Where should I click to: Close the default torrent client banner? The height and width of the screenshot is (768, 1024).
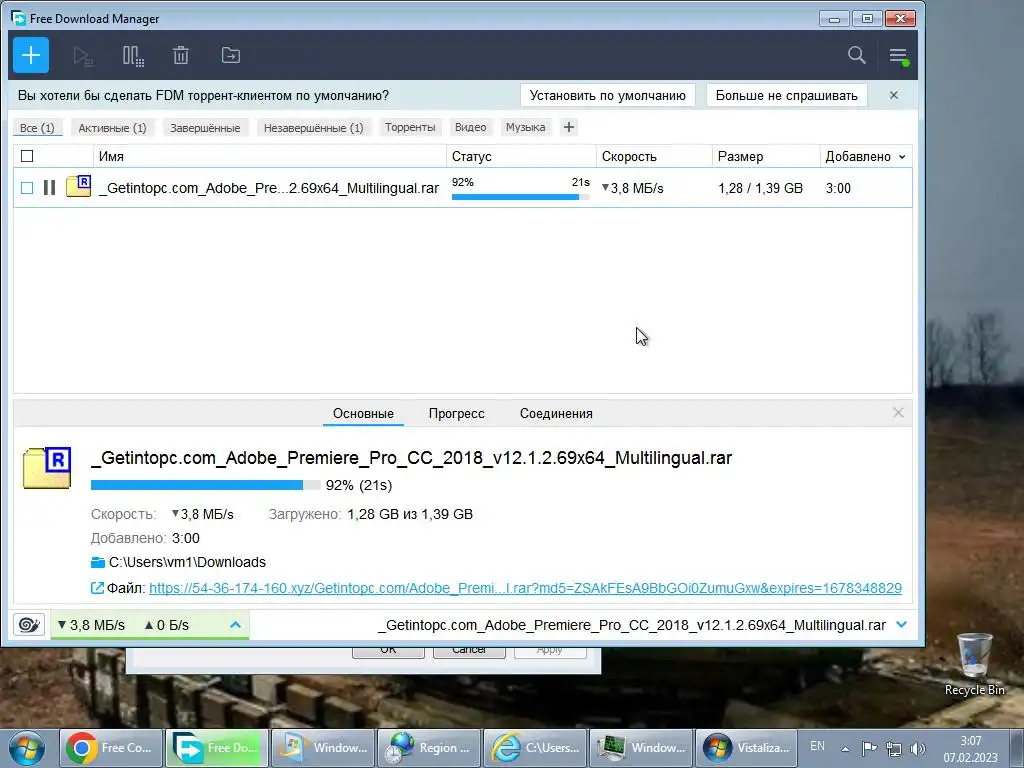[894, 95]
